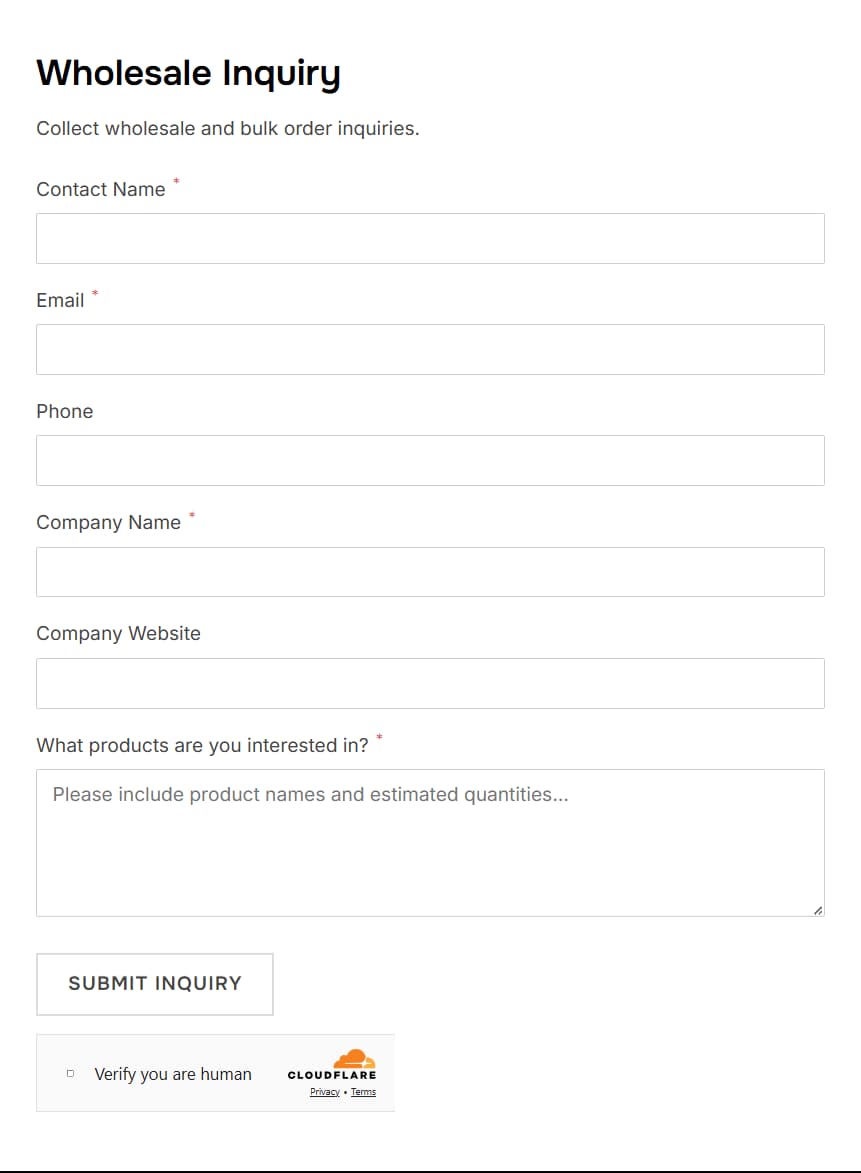
Task: Open the Cloudflare Terms link
Action: click(x=363, y=1092)
